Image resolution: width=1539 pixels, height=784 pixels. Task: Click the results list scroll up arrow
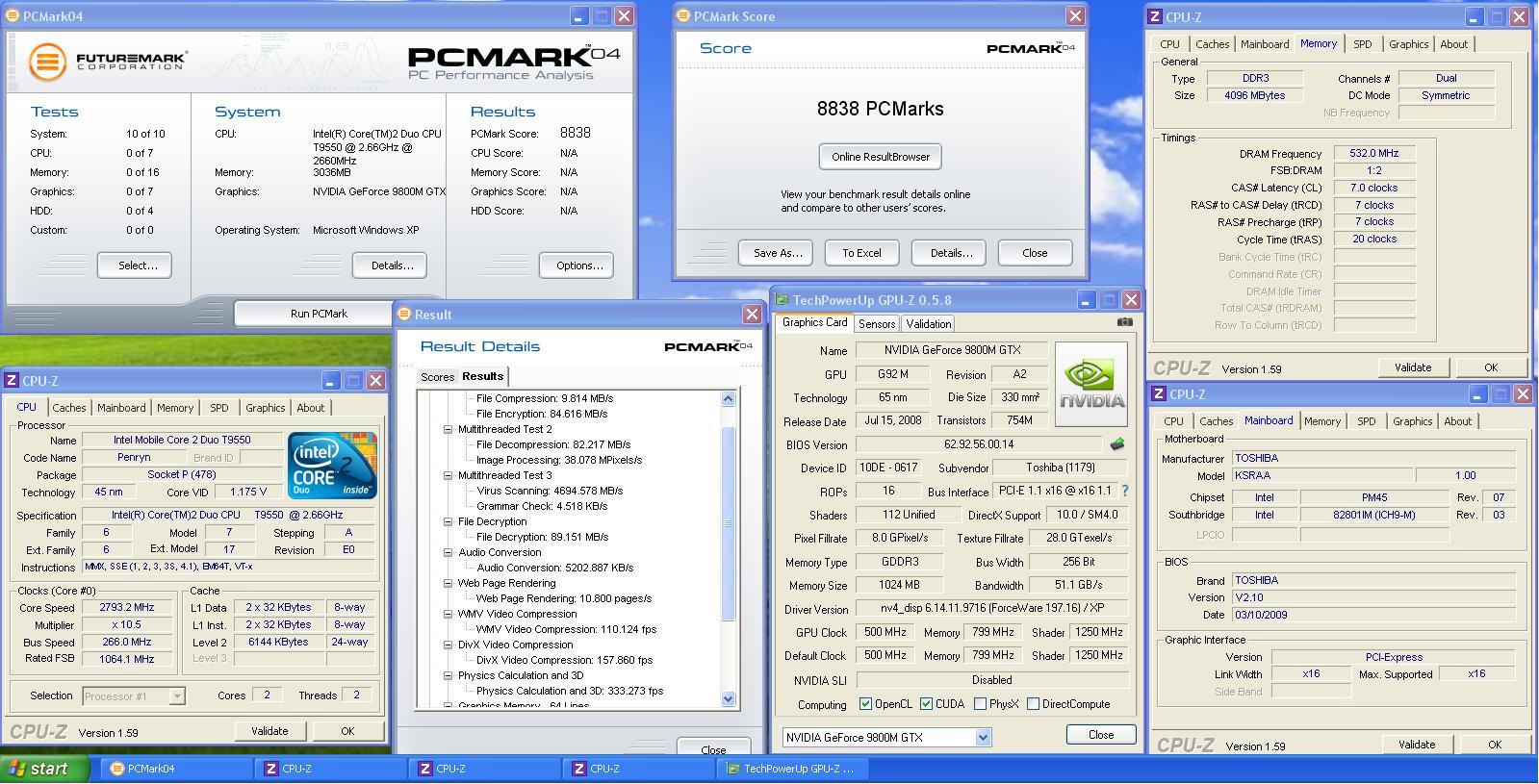pos(728,398)
